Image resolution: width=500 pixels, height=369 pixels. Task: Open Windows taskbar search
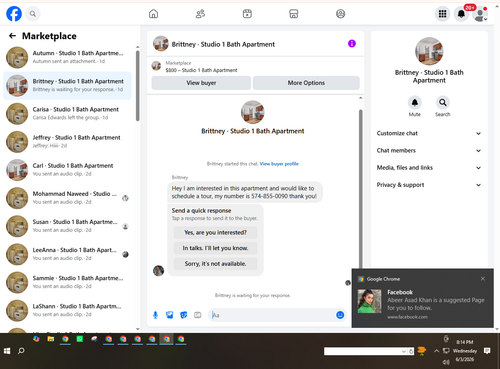[x=21, y=351]
